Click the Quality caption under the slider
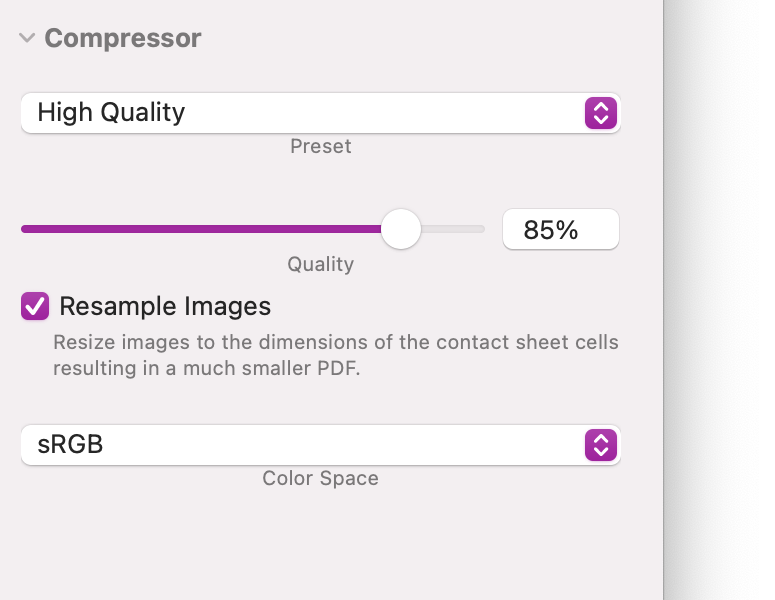Screen dimensions: 775x600 (321, 264)
